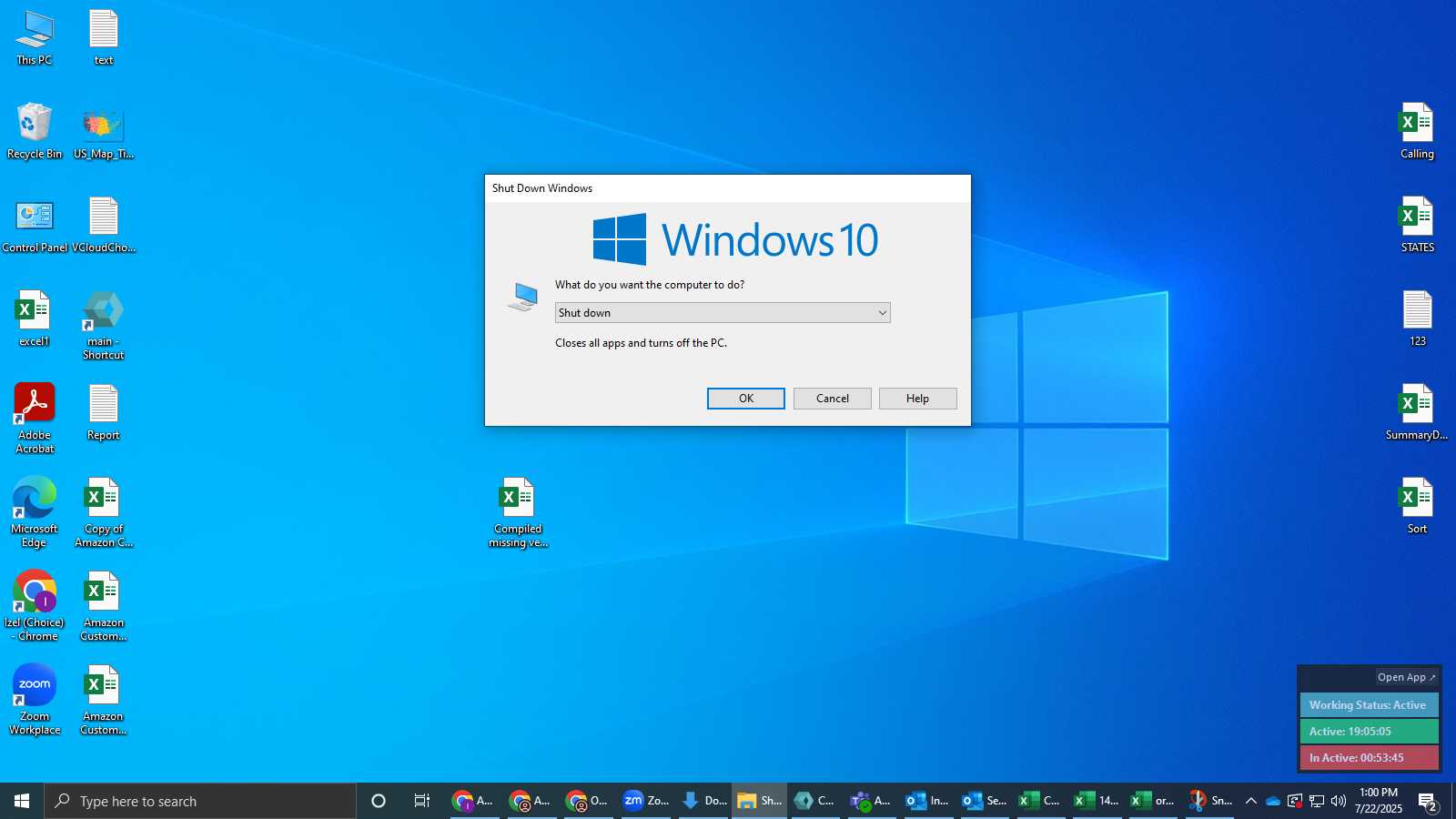Click 'Working Status: Active' bar
The image size is (1456, 819).
[1369, 705]
